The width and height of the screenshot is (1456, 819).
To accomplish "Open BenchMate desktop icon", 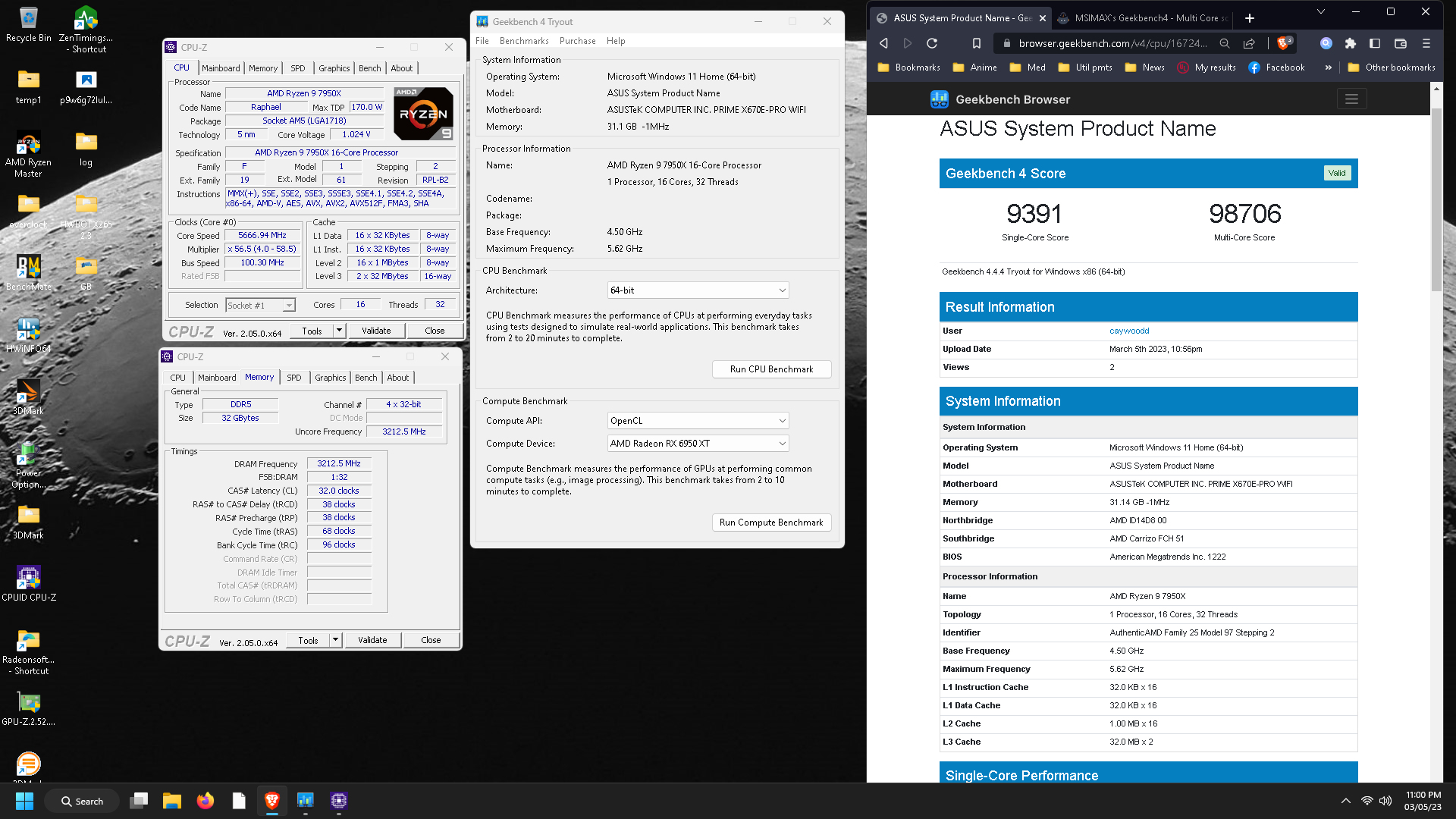I will click(x=28, y=272).
